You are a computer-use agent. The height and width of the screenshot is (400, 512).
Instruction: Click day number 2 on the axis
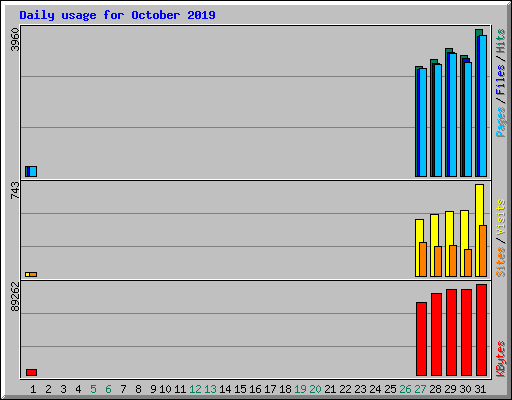[48, 389]
